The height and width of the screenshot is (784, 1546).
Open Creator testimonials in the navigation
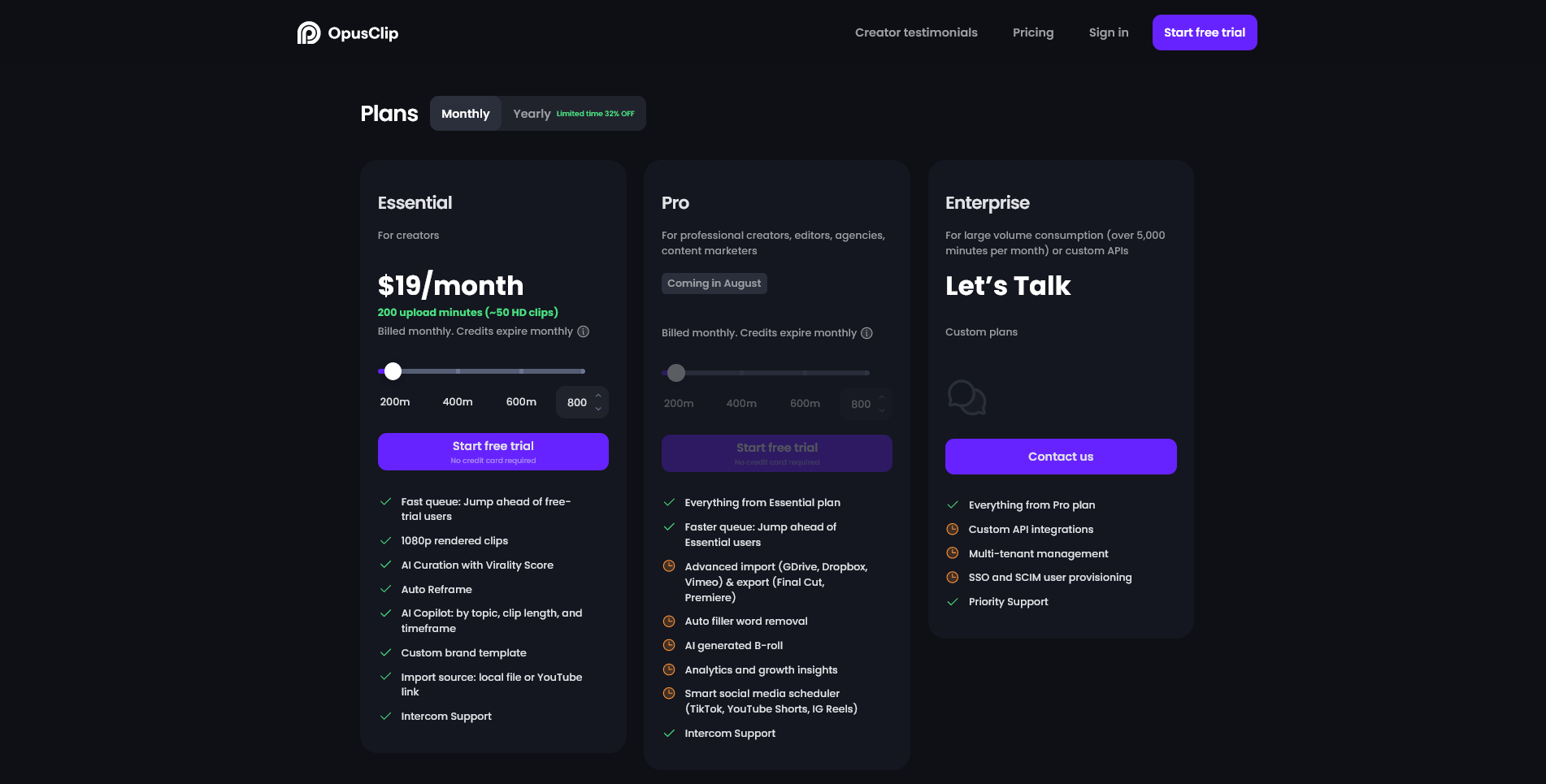[x=916, y=32]
